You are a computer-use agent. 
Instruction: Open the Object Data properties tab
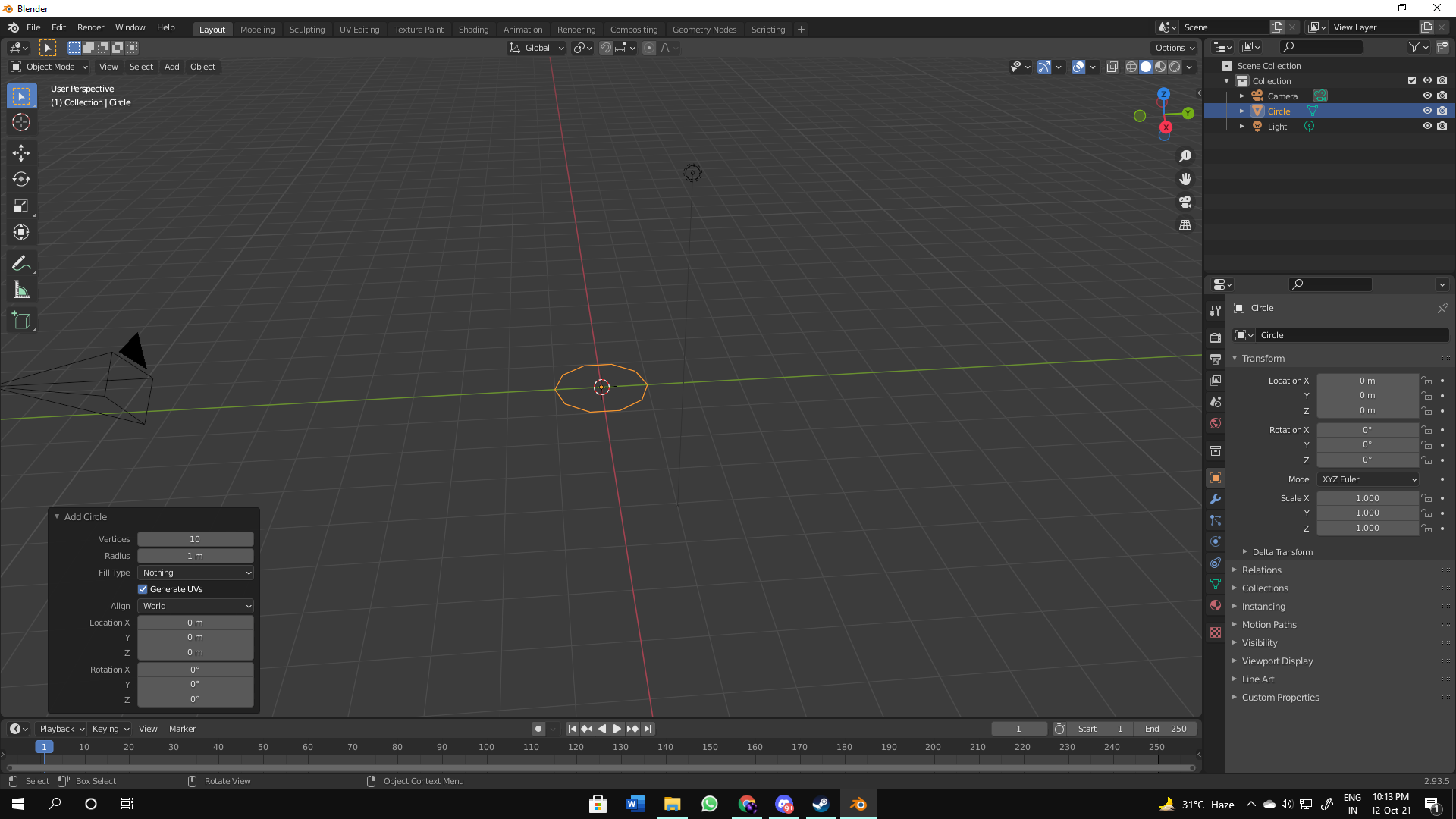click(x=1216, y=584)
